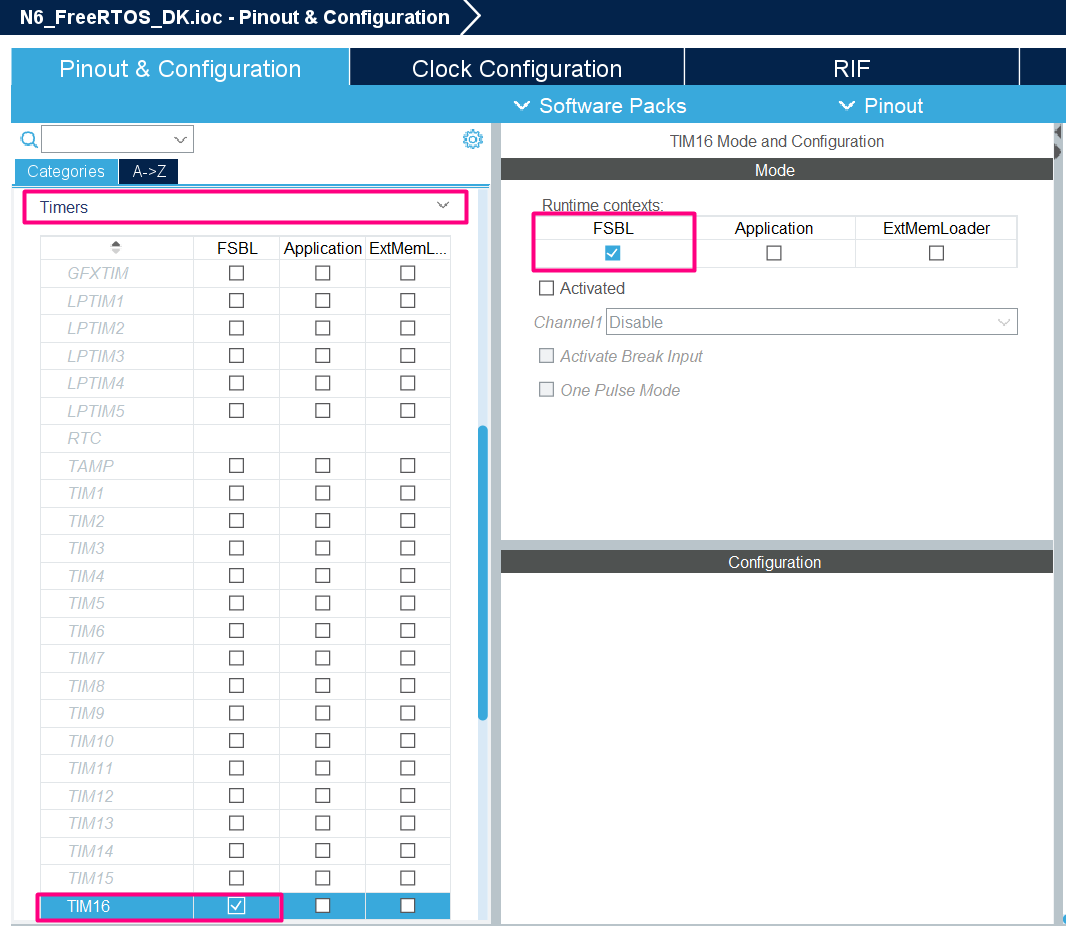Select the RTC peripheral entry
Viewport: 1066px width, 934px height.
[x=84, y=438]
